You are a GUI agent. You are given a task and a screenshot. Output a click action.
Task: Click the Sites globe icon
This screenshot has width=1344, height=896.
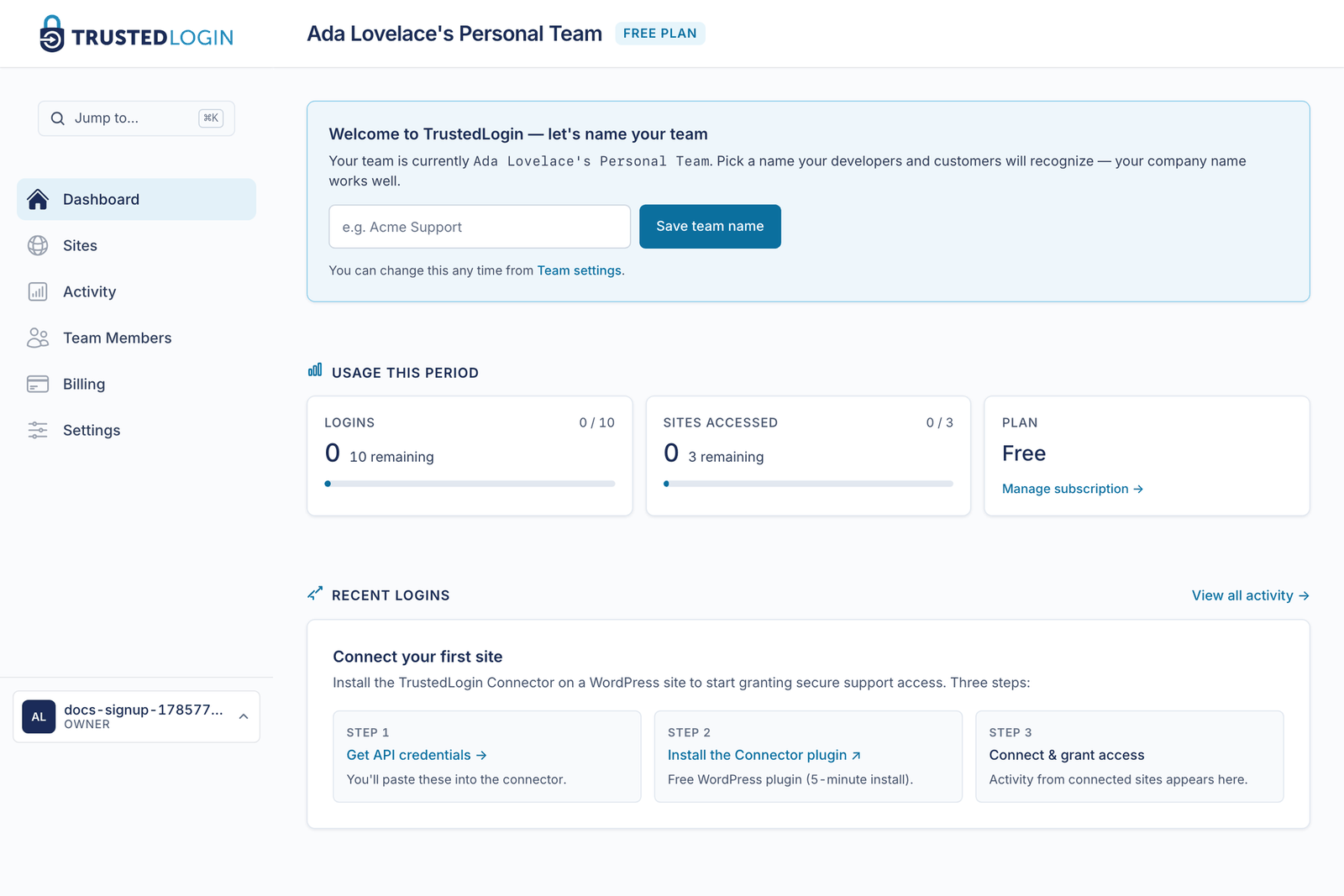38,245
